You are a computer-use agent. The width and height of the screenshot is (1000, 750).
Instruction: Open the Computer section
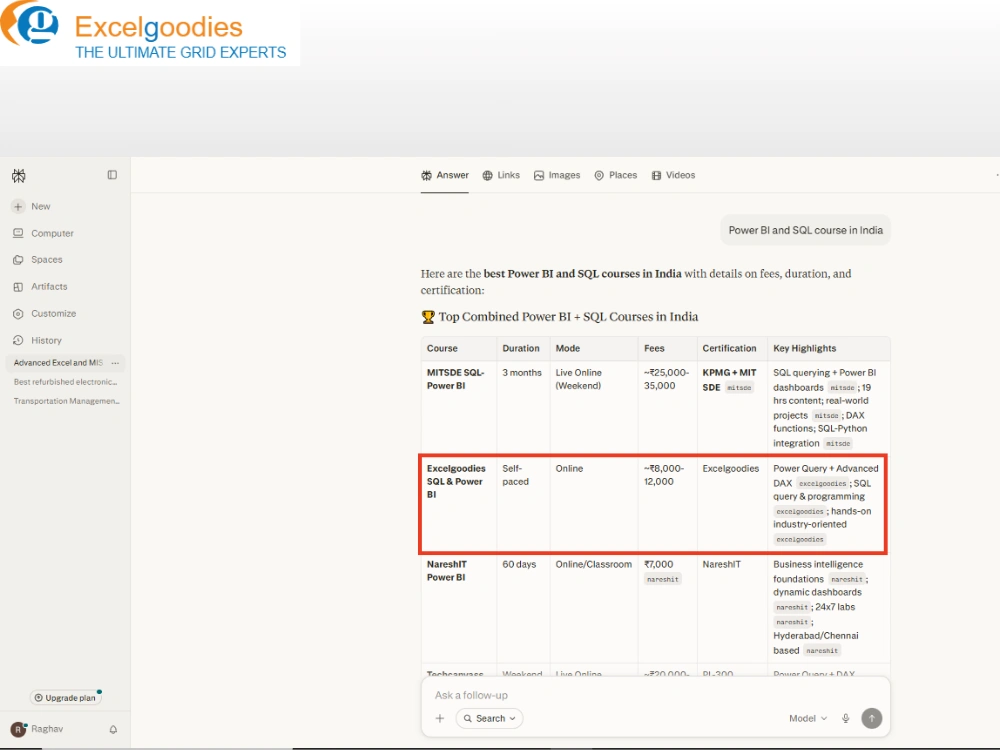[43, 233]
